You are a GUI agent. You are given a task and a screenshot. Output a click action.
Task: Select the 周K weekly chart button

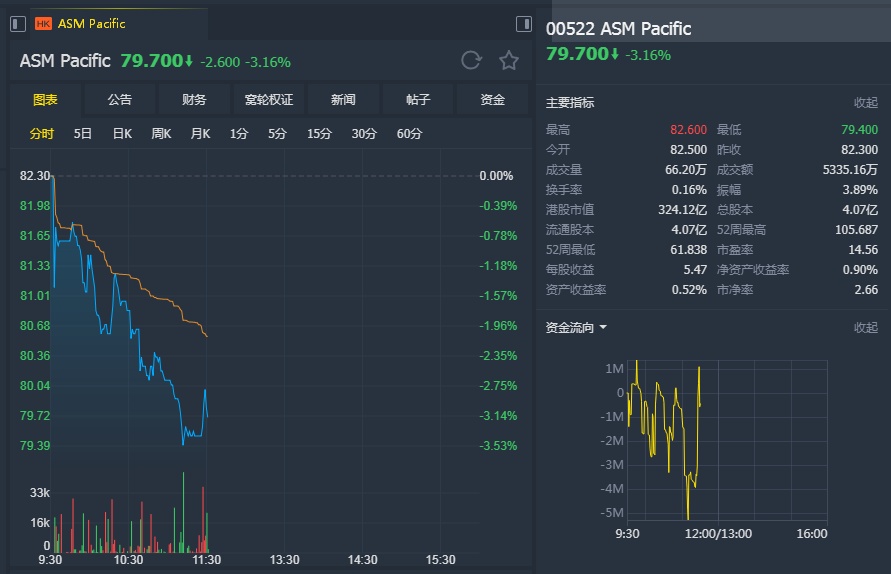161,133
